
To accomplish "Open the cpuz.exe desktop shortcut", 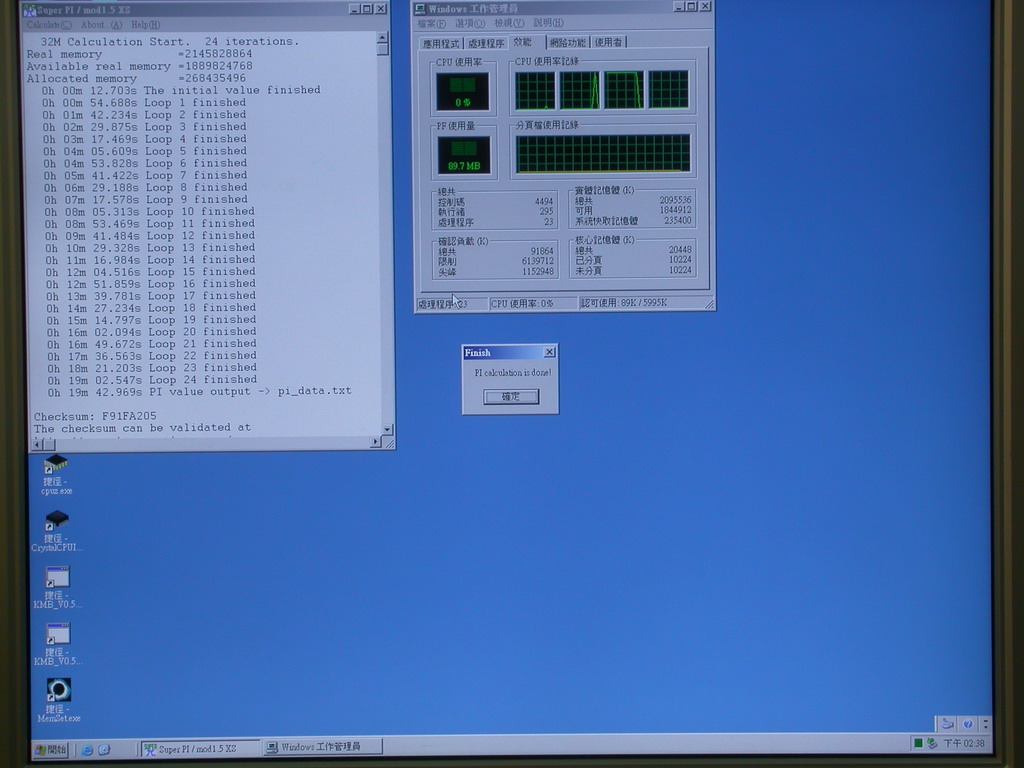I will click(x=56, y=474).
